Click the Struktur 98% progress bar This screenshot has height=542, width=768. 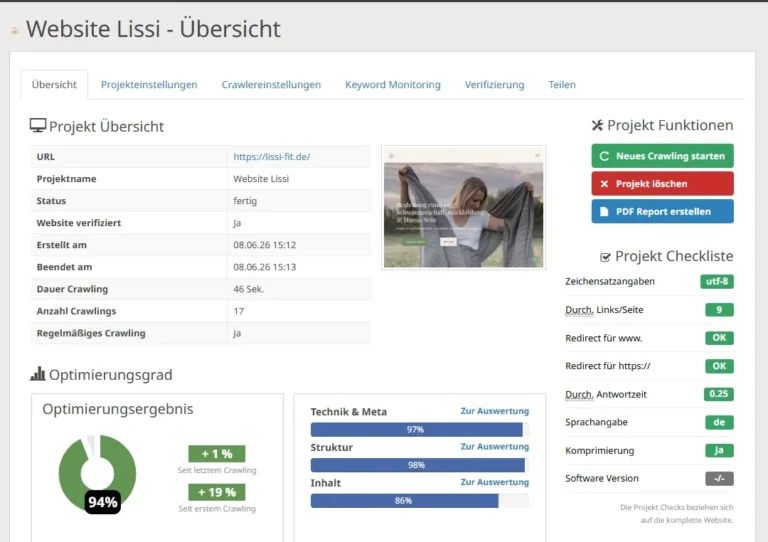[x=420, y=465]
